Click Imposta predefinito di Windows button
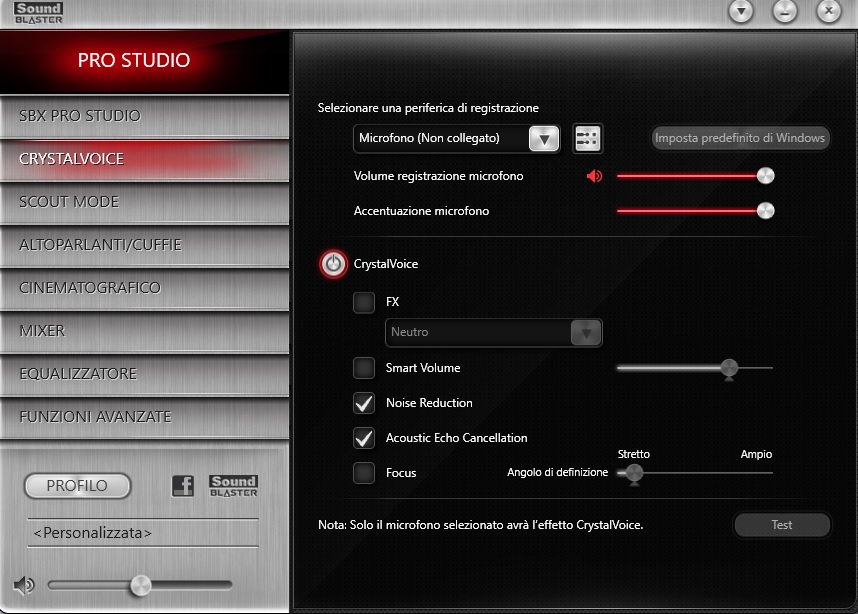The height and width of the screenshot is (614, 858). pyautogui.click(x=740, y=138)
